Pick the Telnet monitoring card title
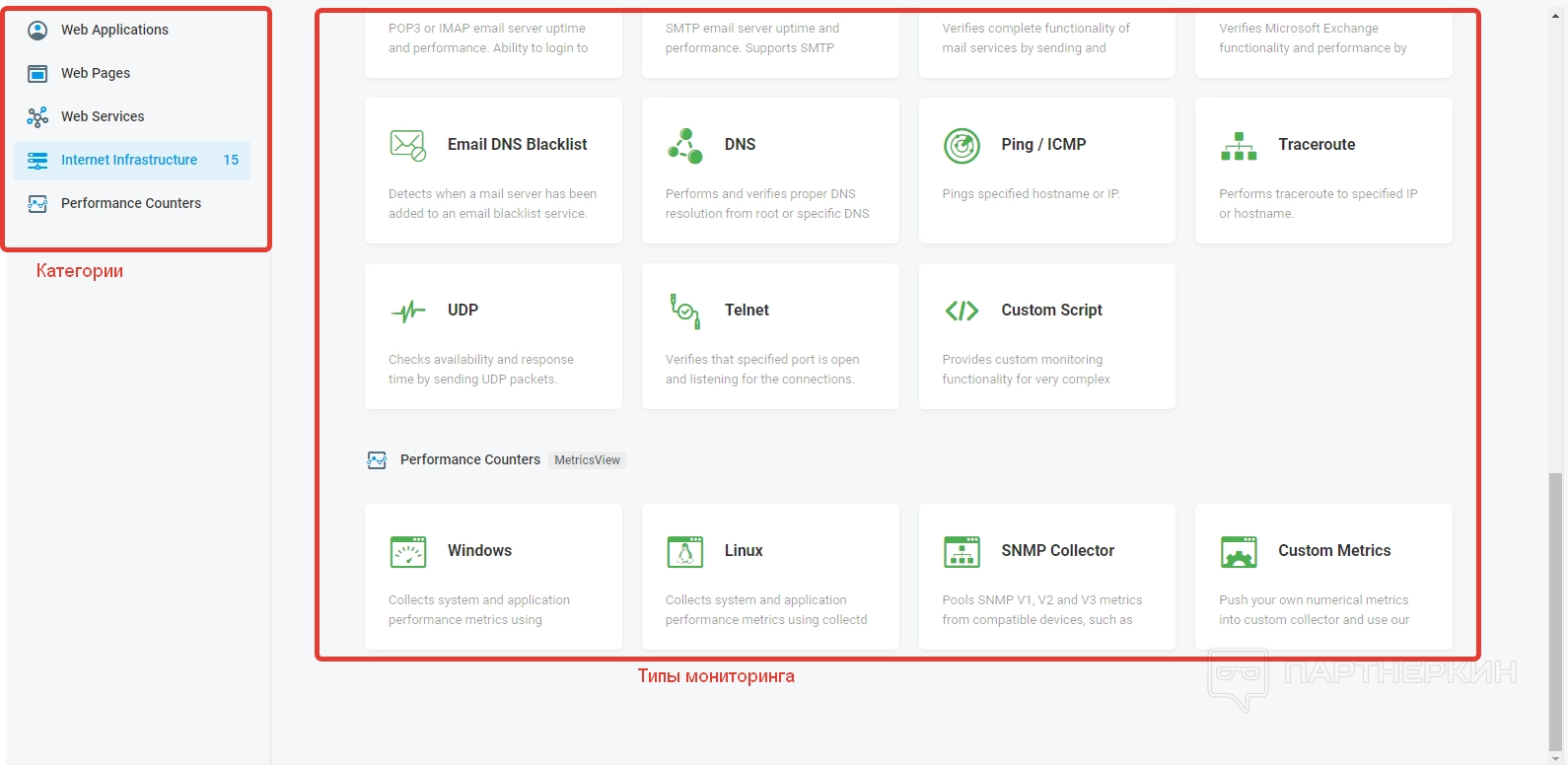 coord(747,310)
